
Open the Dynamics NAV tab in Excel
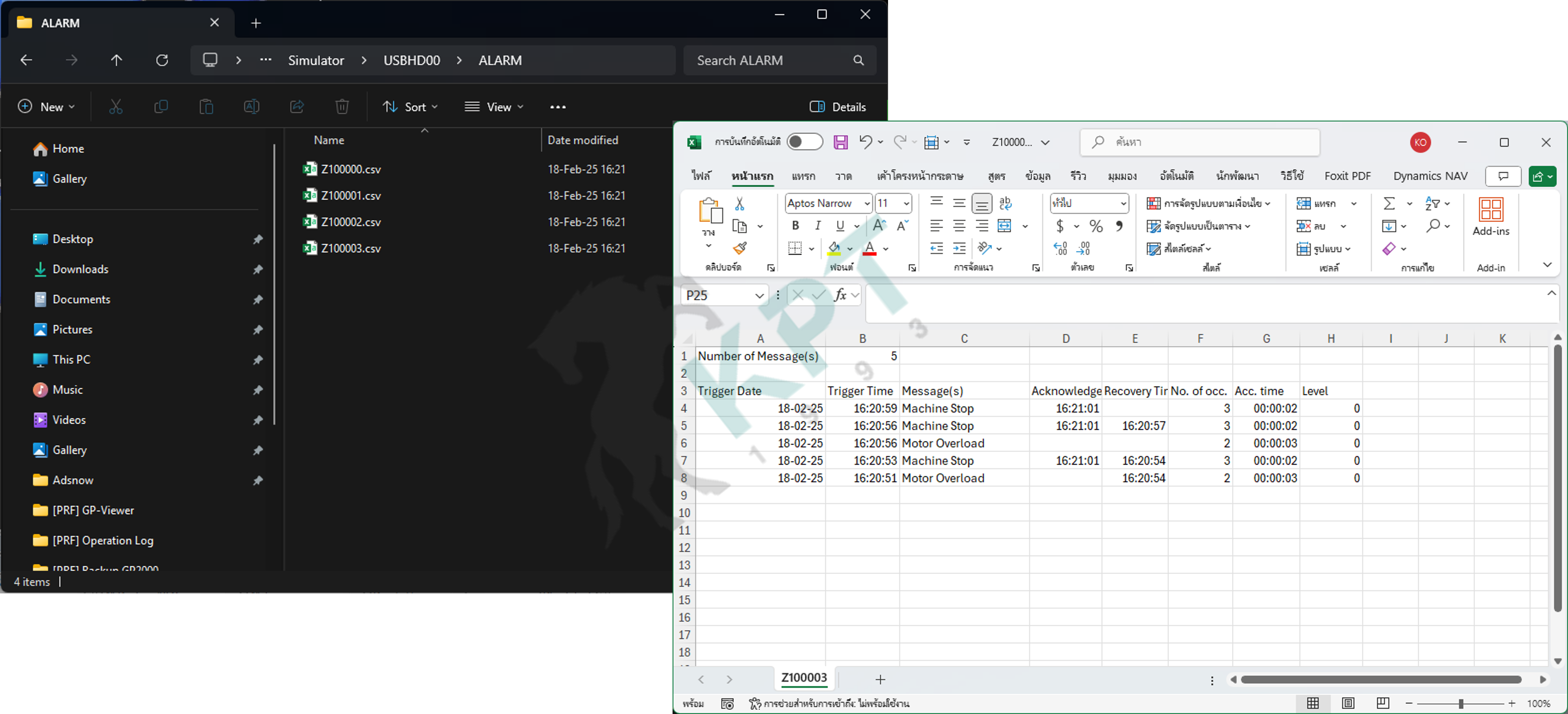[1430, 176]
